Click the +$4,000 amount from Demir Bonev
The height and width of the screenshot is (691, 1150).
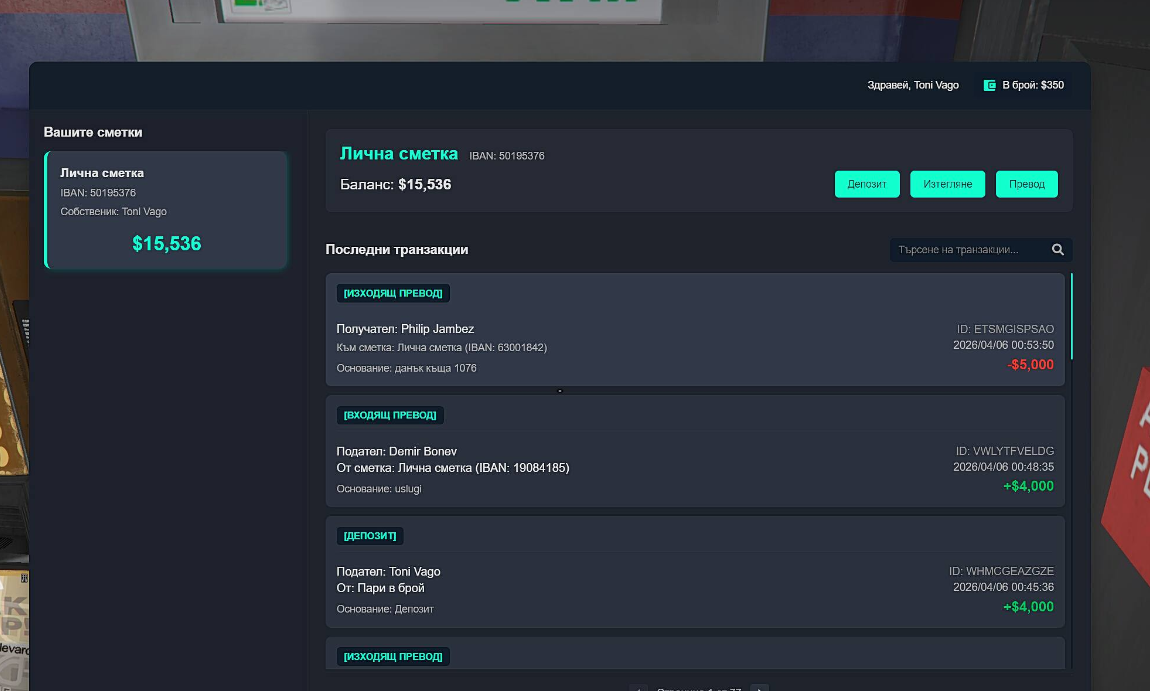click(x=1028, y=486)
